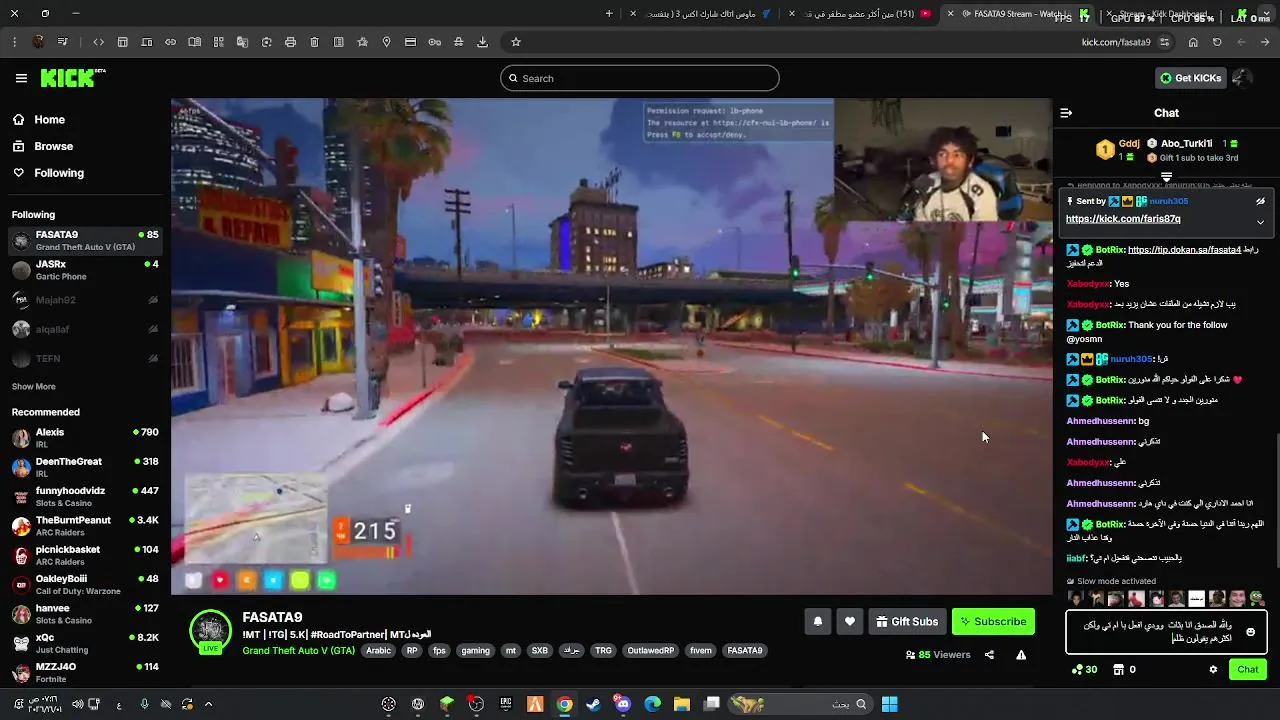This screenshot has height=720, width=1280.
Task: Click the Get KICKs button
Action: tap(1190, 78)
